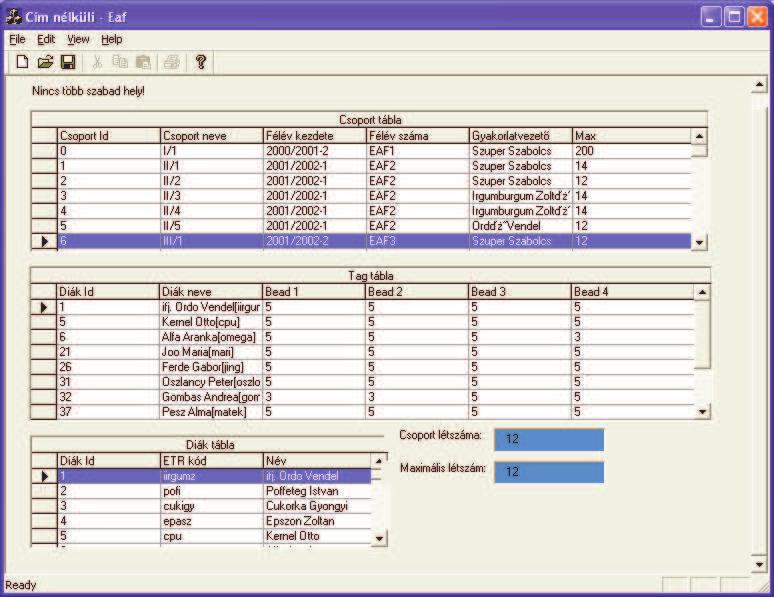Click up arrow of Diák tábla scrollbar

[379, 461]
